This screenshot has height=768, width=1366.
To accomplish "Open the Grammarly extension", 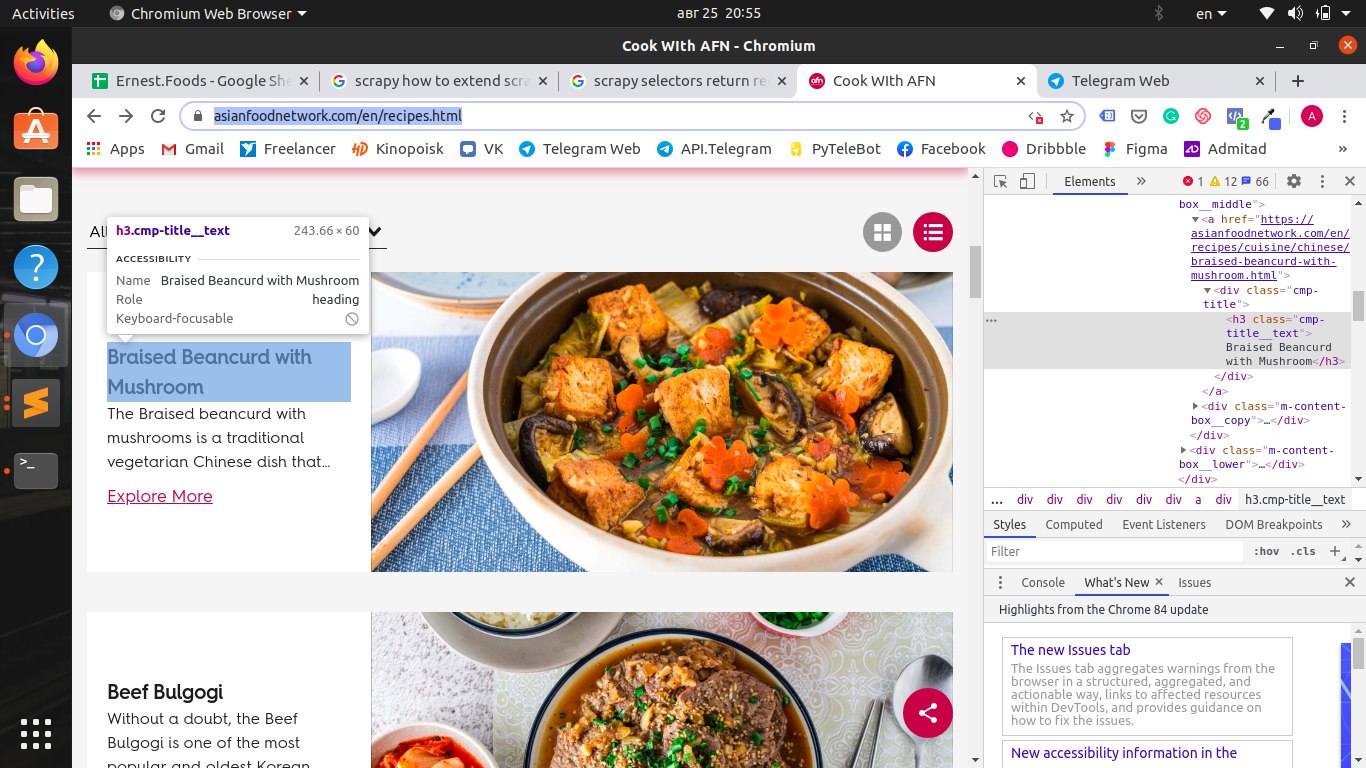I will [x=1171, y=116].
